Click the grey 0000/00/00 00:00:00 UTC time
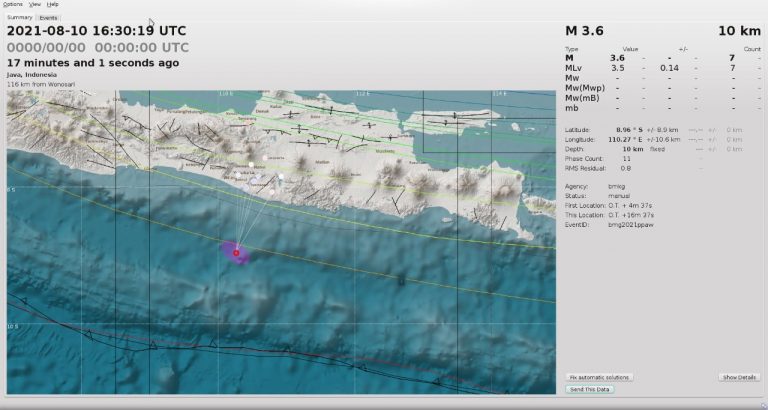Image resolution: width=768 pixels, height=410 pixels. [x=97, y=48]
